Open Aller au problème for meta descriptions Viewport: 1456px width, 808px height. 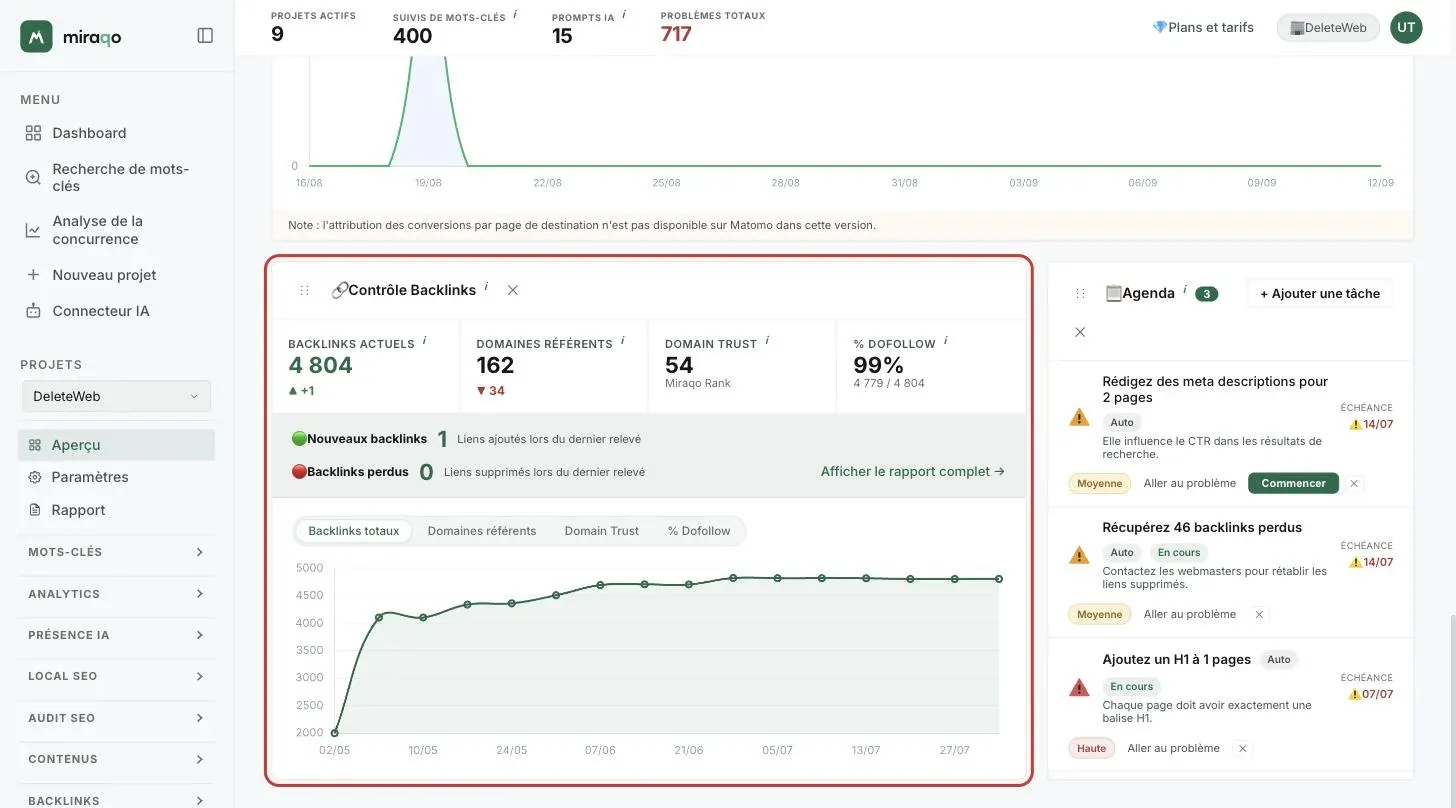(1190, 483)
